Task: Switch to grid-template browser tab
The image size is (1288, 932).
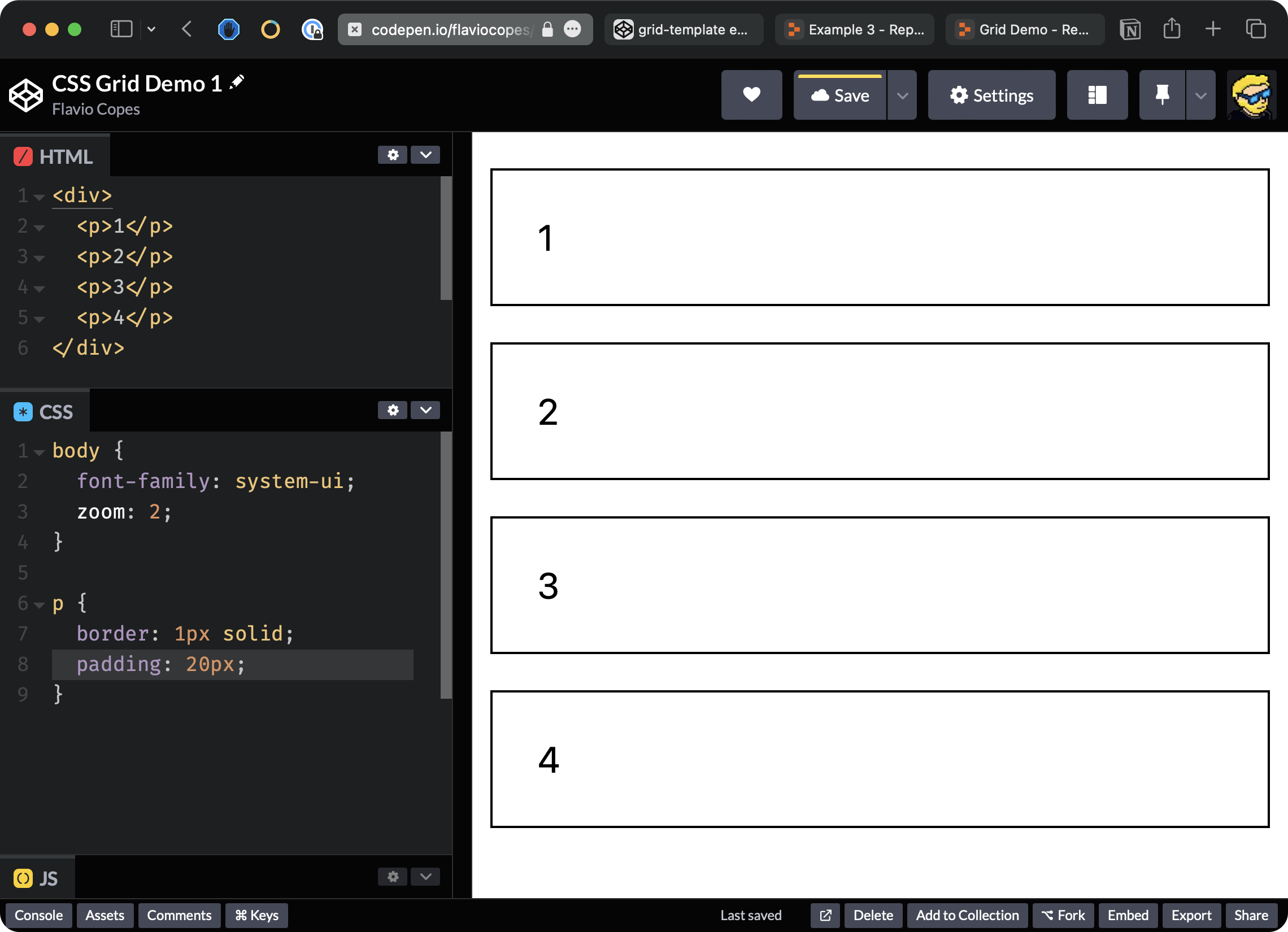Action: click(683, 29)
